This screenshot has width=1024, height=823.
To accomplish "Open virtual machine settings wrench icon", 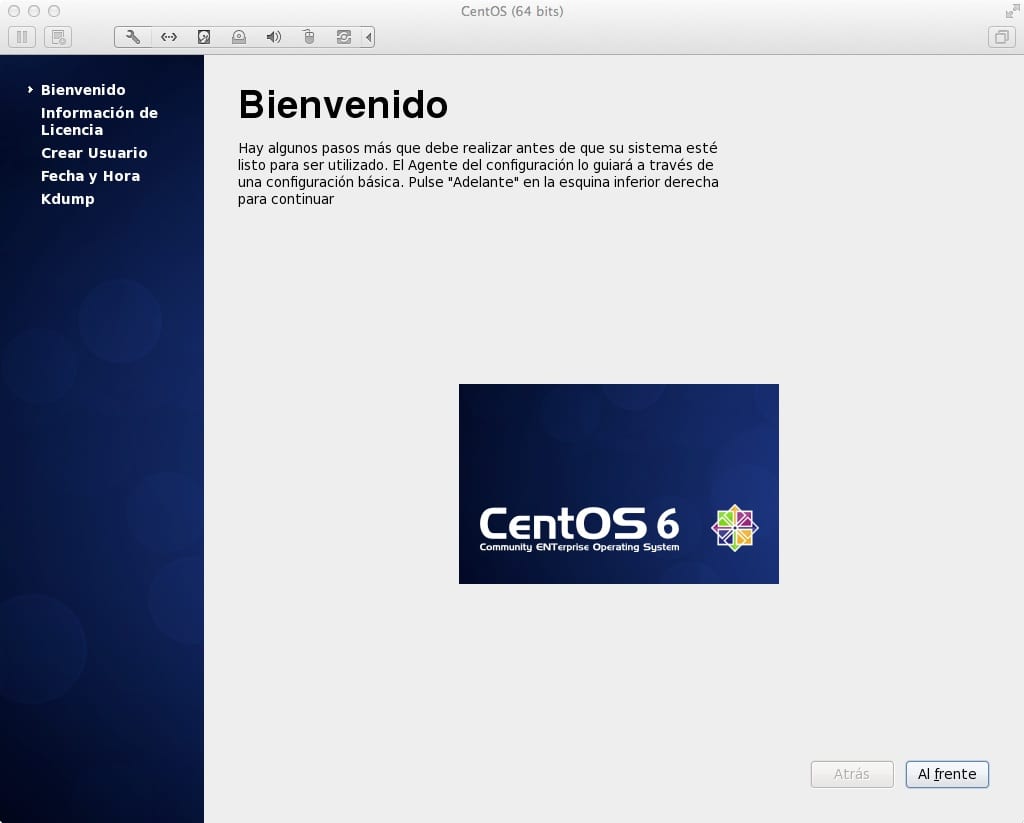I will point(133,37).
